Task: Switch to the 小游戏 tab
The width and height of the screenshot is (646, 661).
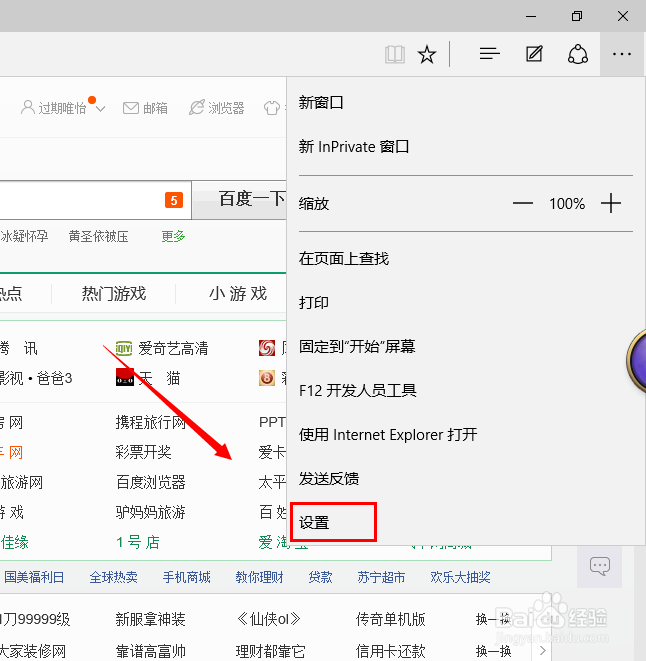Action: (238, 294)
